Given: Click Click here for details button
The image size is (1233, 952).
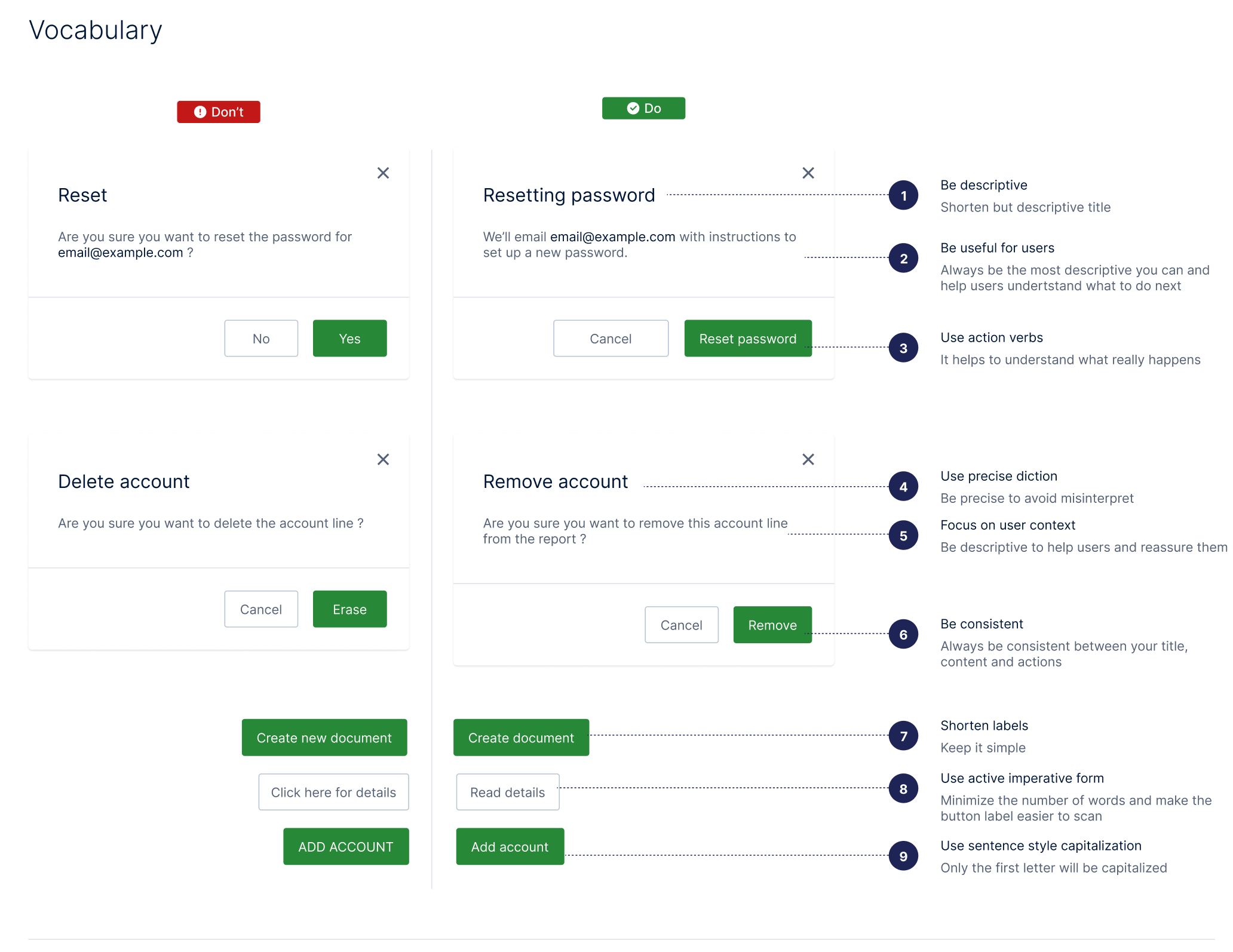Looking at the screenshot, I should pos(333,792).
